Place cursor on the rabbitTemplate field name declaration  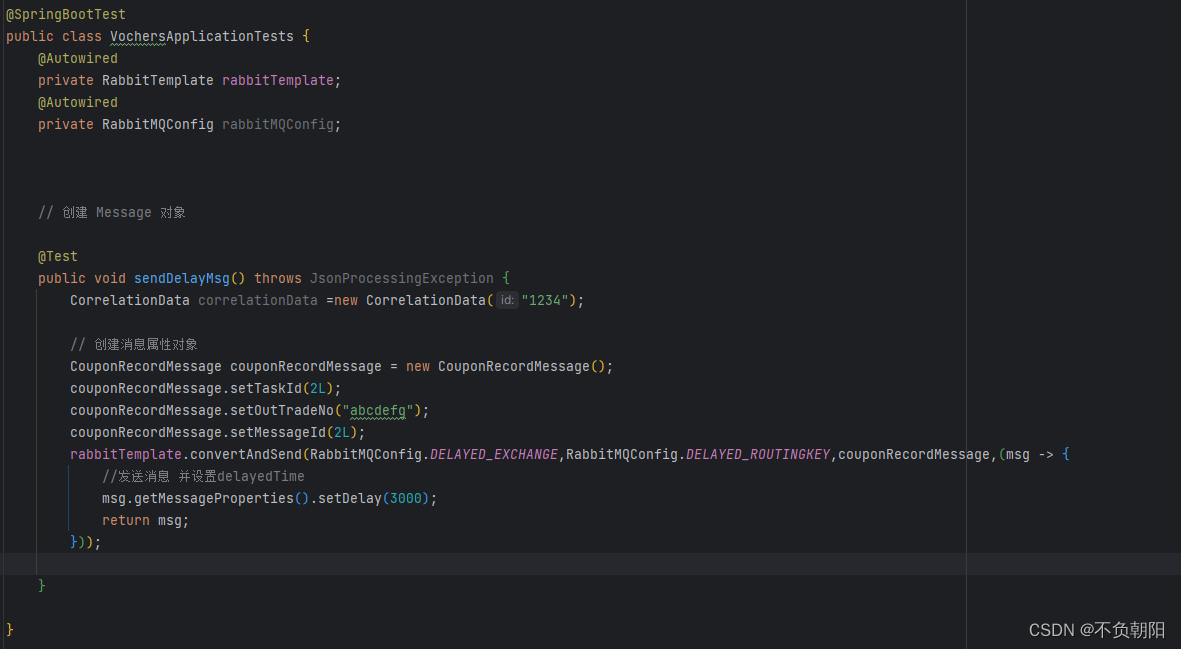(278, 81)
